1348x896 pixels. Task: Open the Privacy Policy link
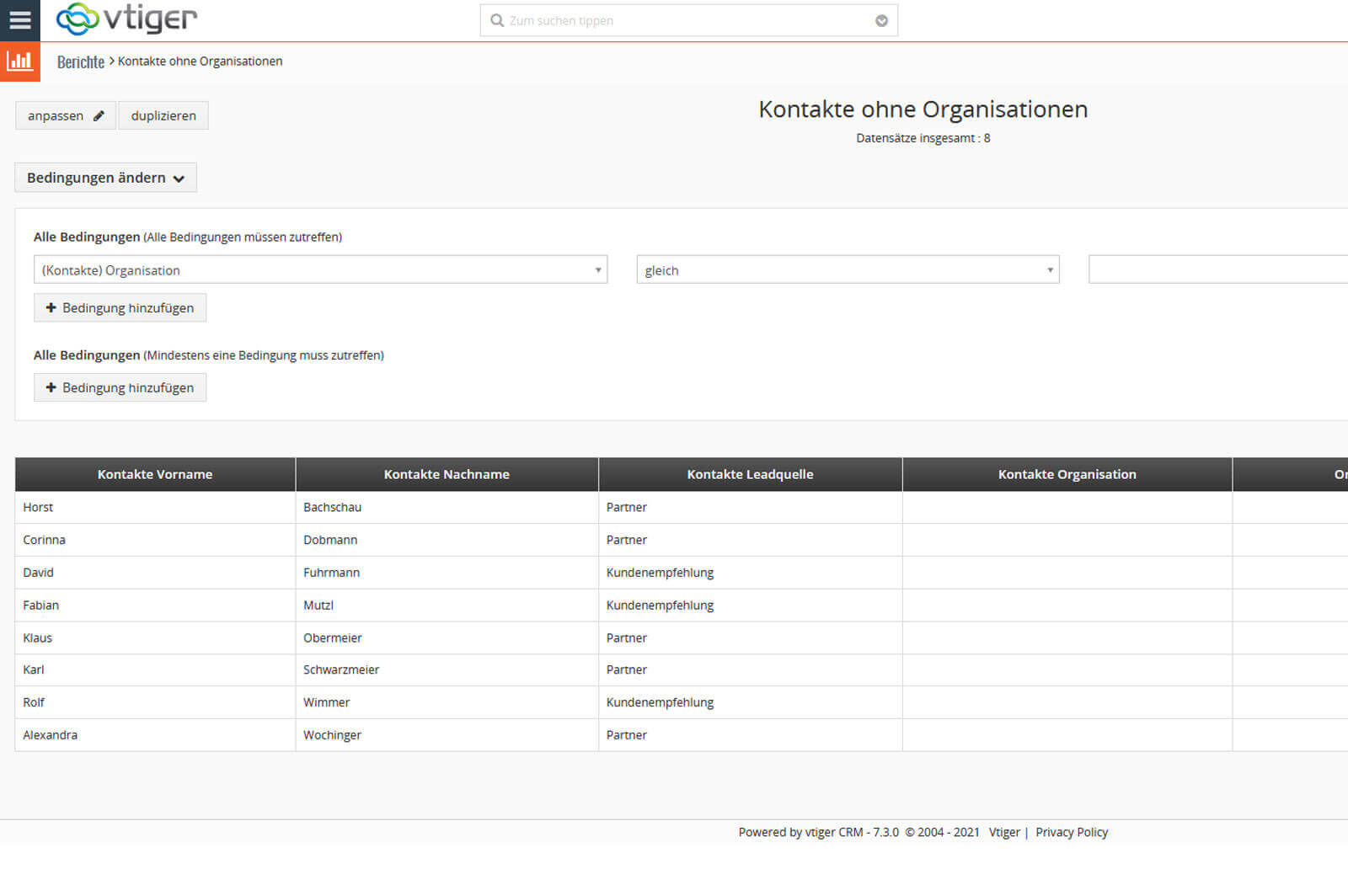pyautogui.click(x=1071, y=832)
